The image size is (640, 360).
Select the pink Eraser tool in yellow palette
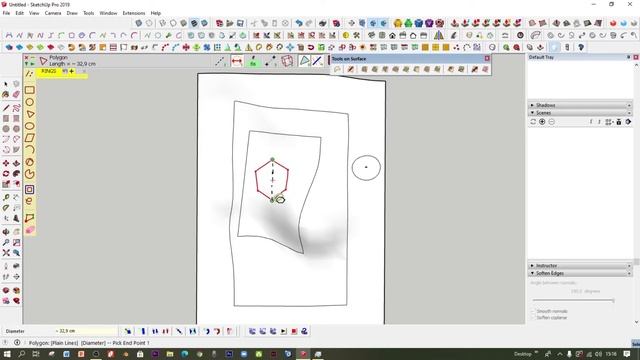[x=29, y=230]
